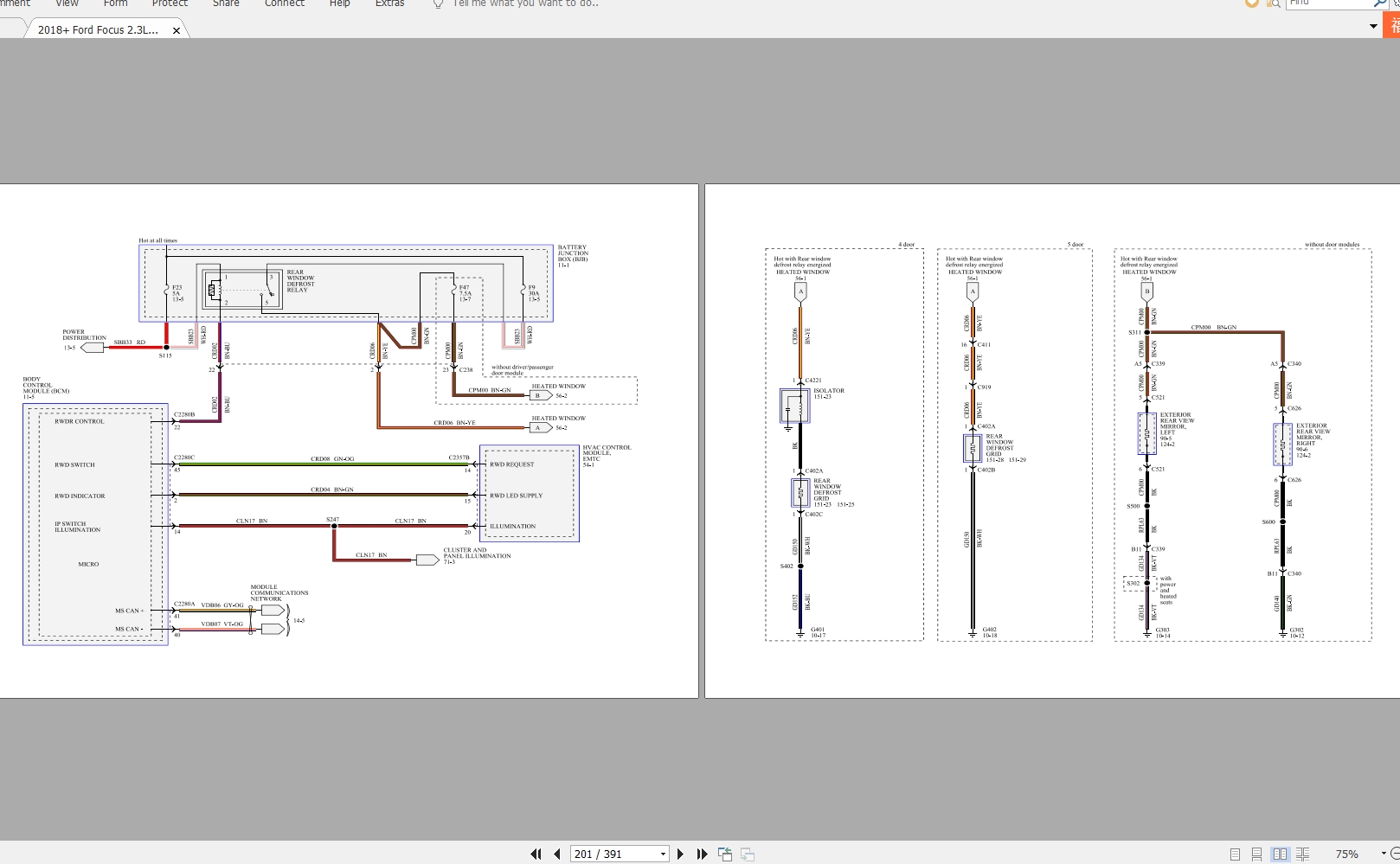Select the 2018+ Ford Focus document tab

pos(98,29)
